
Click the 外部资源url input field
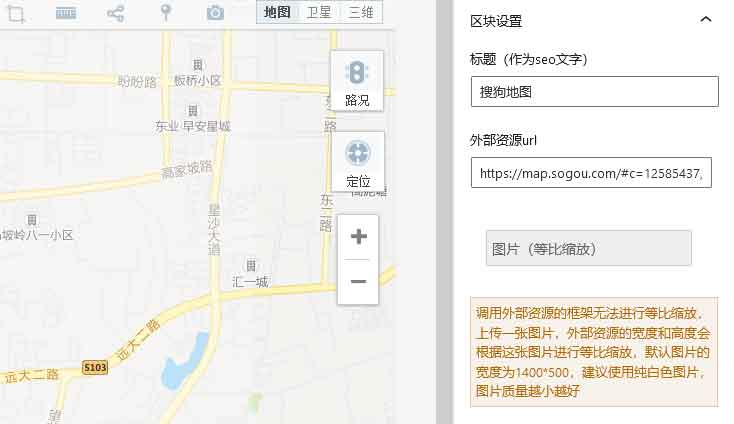tap(591, 173)
